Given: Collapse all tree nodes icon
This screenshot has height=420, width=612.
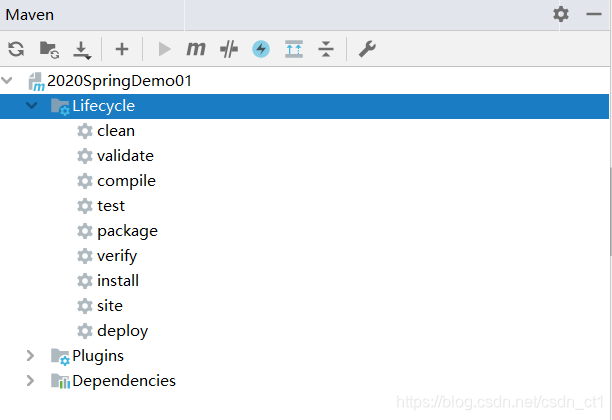Looking at the screenshot, I should (x=326, y=49).
